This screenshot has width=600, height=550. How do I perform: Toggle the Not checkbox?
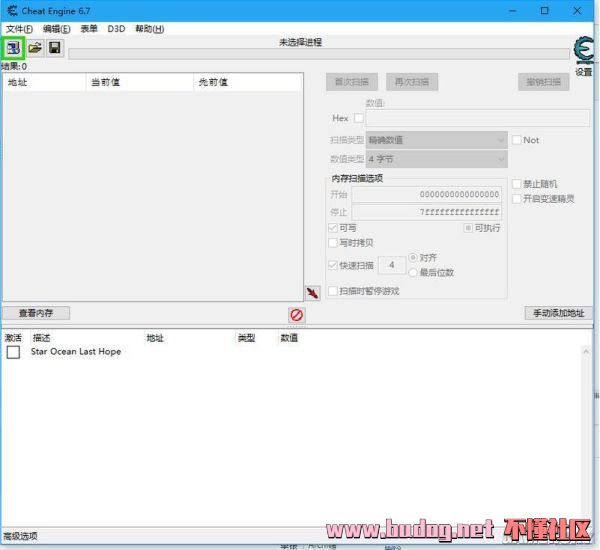pyautogui.click(x=517, y=140)
